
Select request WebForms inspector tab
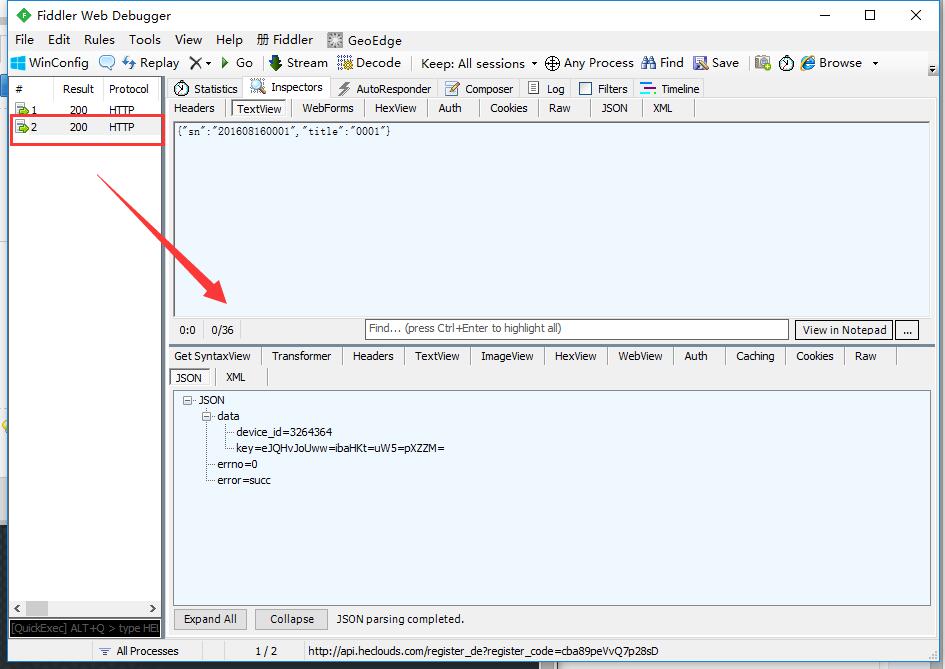point(328,108)
